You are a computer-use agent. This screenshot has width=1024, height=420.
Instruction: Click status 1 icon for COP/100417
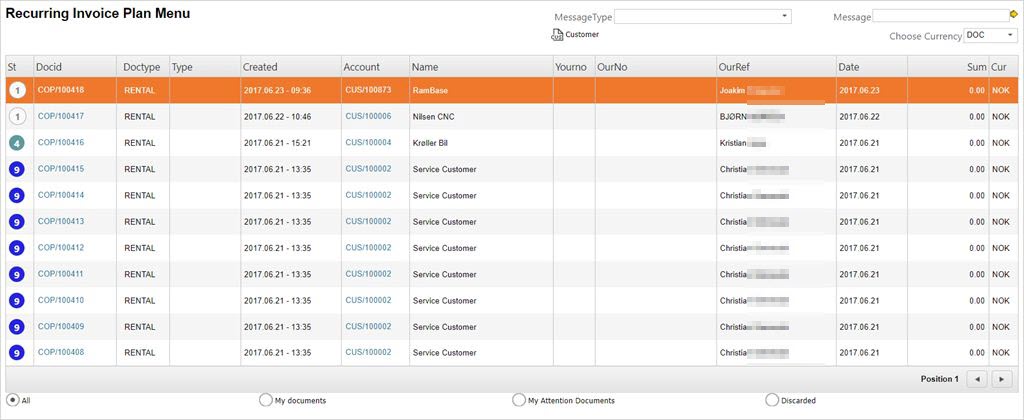[18, 116]
